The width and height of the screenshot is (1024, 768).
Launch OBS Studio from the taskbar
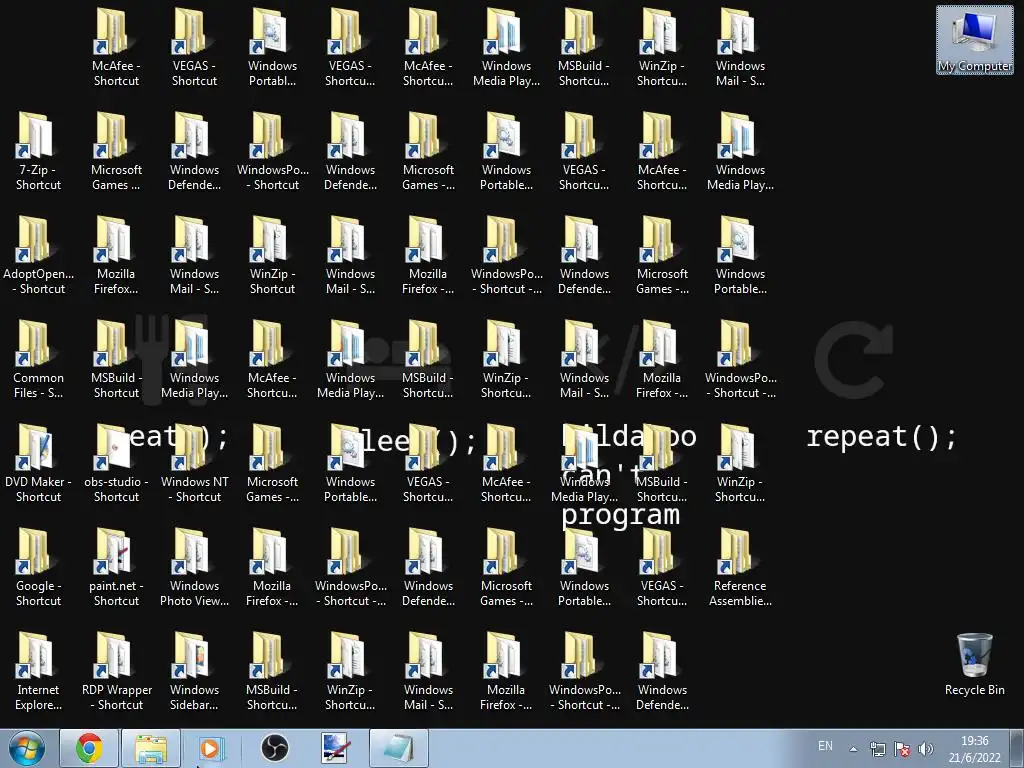tap(274, 748)
